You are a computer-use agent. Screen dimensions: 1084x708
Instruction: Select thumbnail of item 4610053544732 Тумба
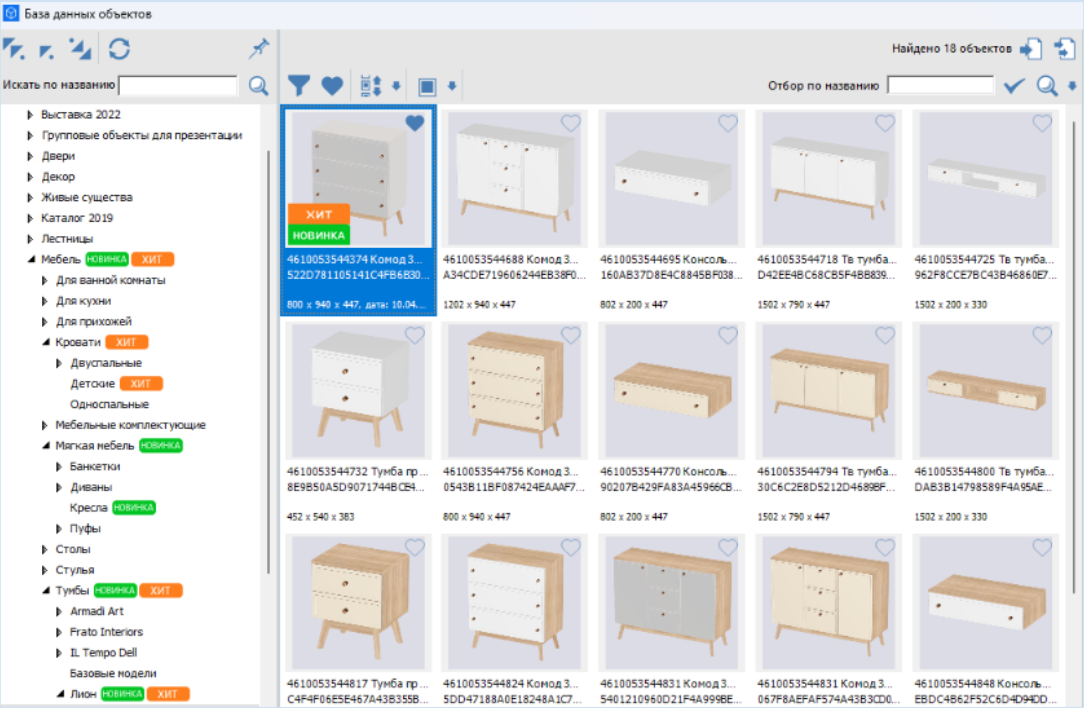tap(358, 391)
